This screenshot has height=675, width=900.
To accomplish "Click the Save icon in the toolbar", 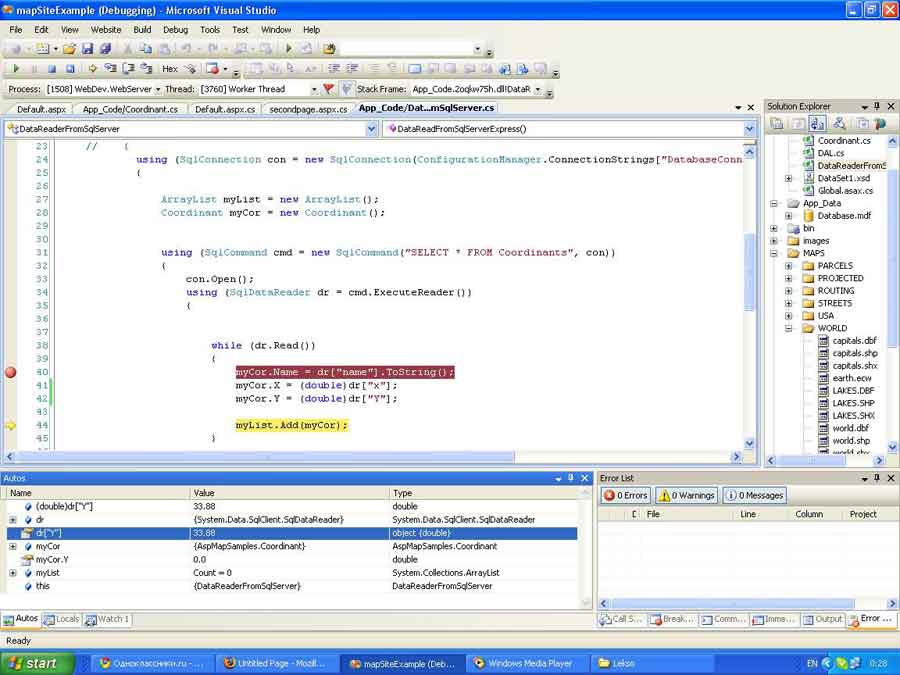I will (87, 49).
